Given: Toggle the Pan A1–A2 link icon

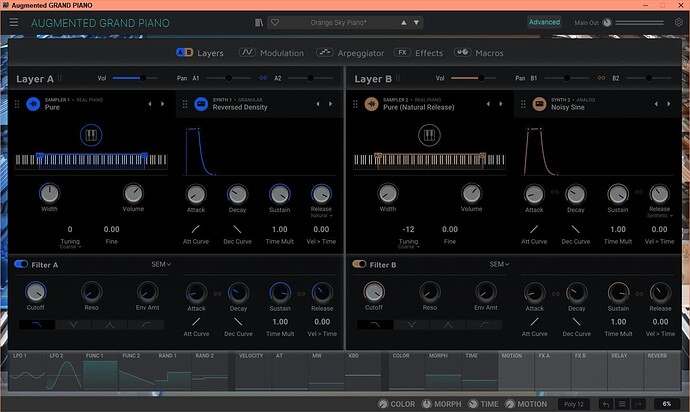Looking at the screenshot, I should [263, 78].
